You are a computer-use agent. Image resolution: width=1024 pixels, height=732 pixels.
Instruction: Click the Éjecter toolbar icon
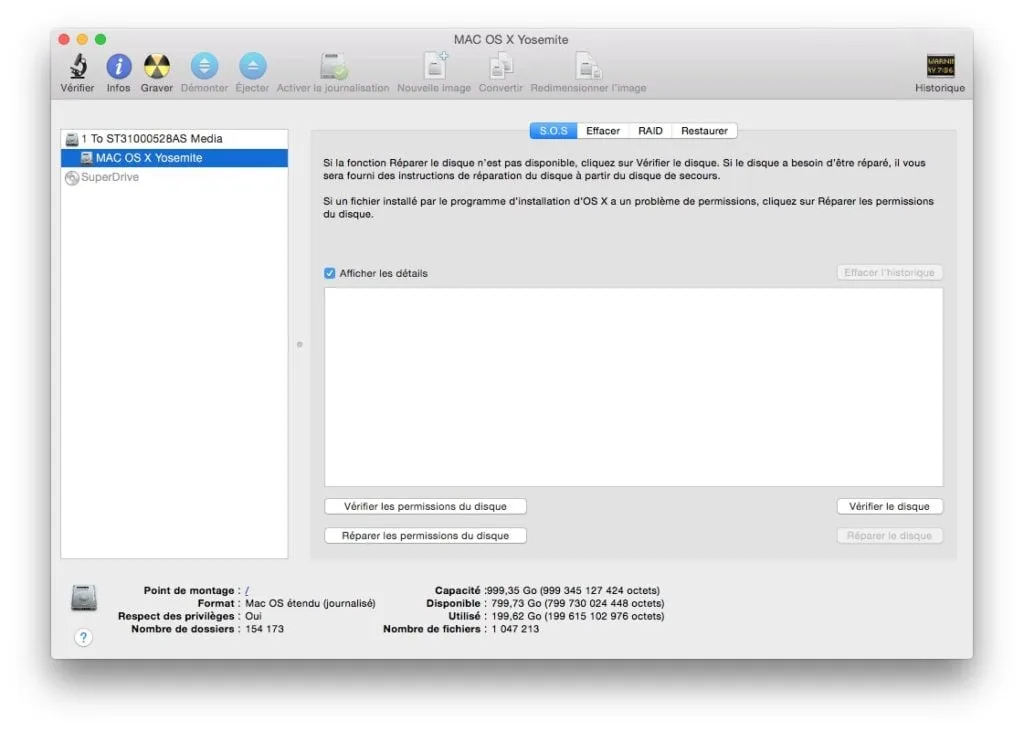pos(253,66)
